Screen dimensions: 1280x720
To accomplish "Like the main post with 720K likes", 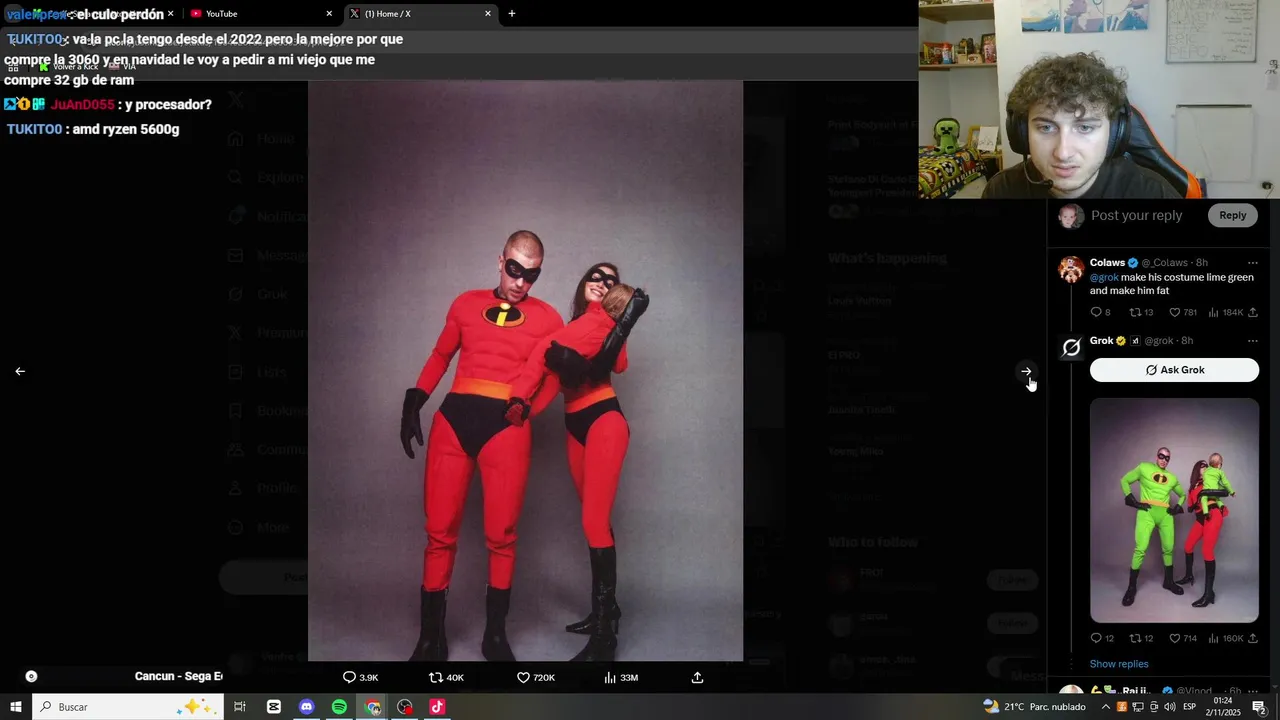I will point(535,677).
